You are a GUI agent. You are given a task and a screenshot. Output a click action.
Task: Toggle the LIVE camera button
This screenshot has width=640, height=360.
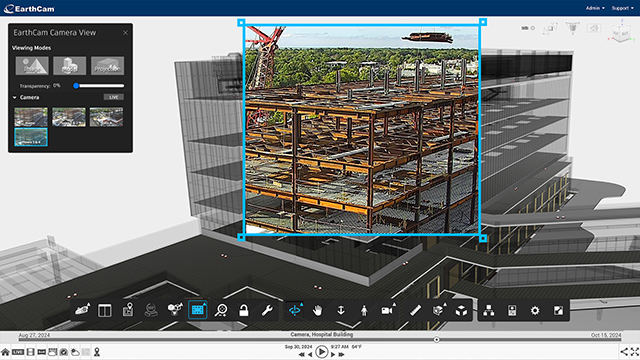[x=113, y=97]
